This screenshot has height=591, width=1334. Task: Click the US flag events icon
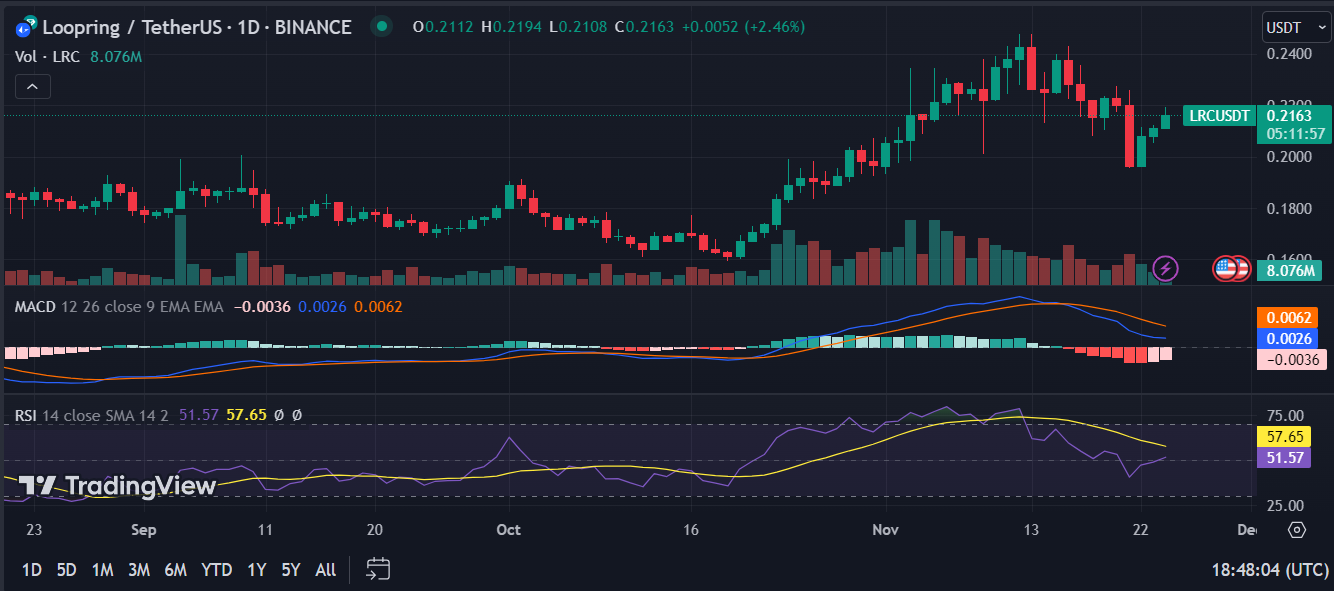click(1226, 268)
